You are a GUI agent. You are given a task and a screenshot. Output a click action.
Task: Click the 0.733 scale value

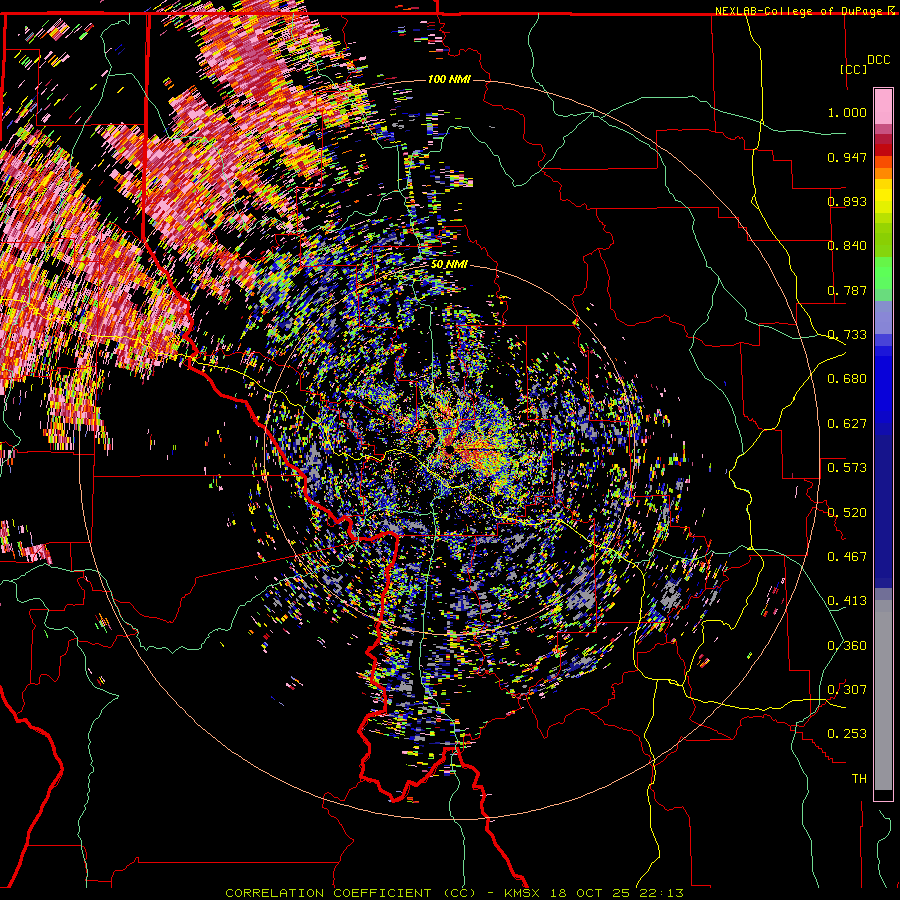847,335
